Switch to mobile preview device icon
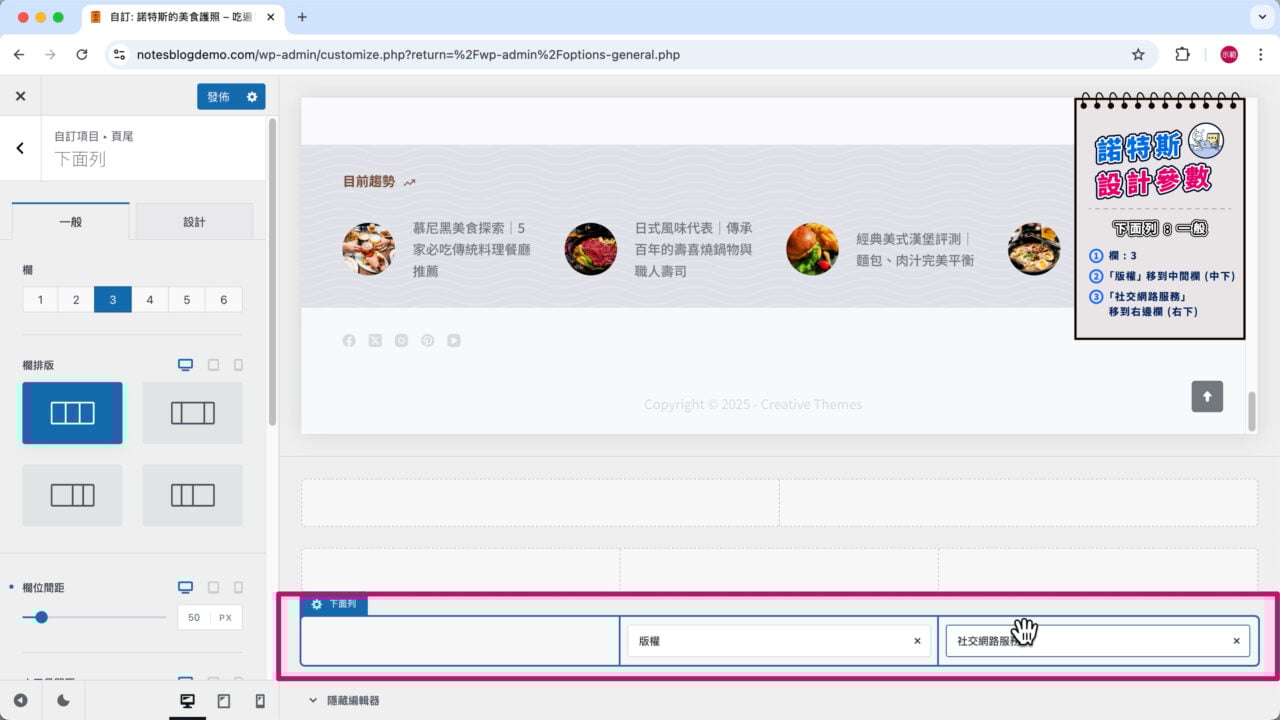Image resolution: width=1280 pixels, height=720 pixels. click(x=260, y=701)
